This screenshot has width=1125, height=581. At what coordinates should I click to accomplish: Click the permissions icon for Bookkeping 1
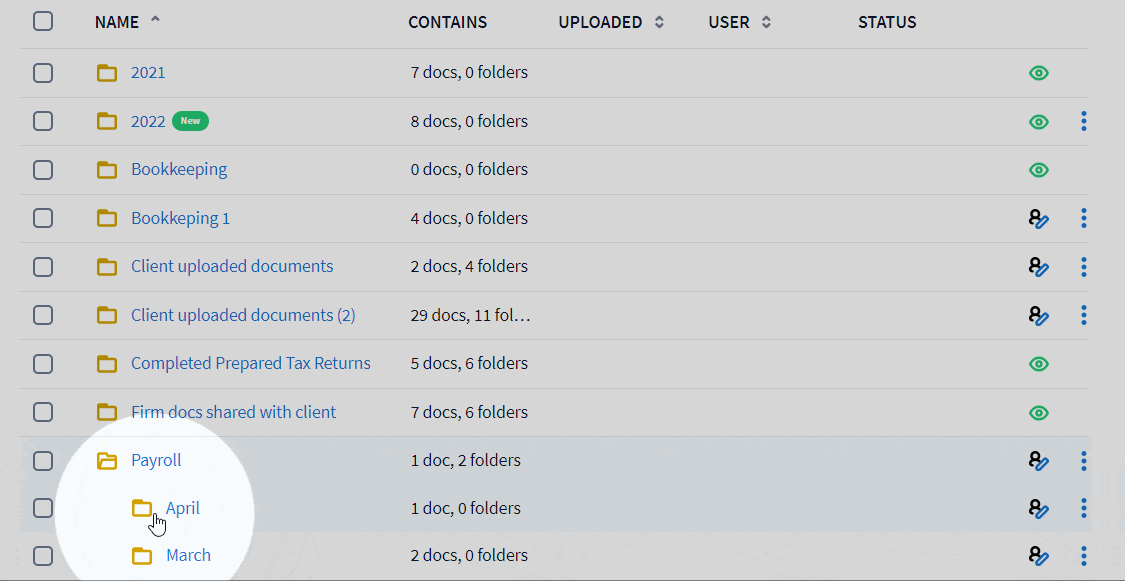(1039, 218)
